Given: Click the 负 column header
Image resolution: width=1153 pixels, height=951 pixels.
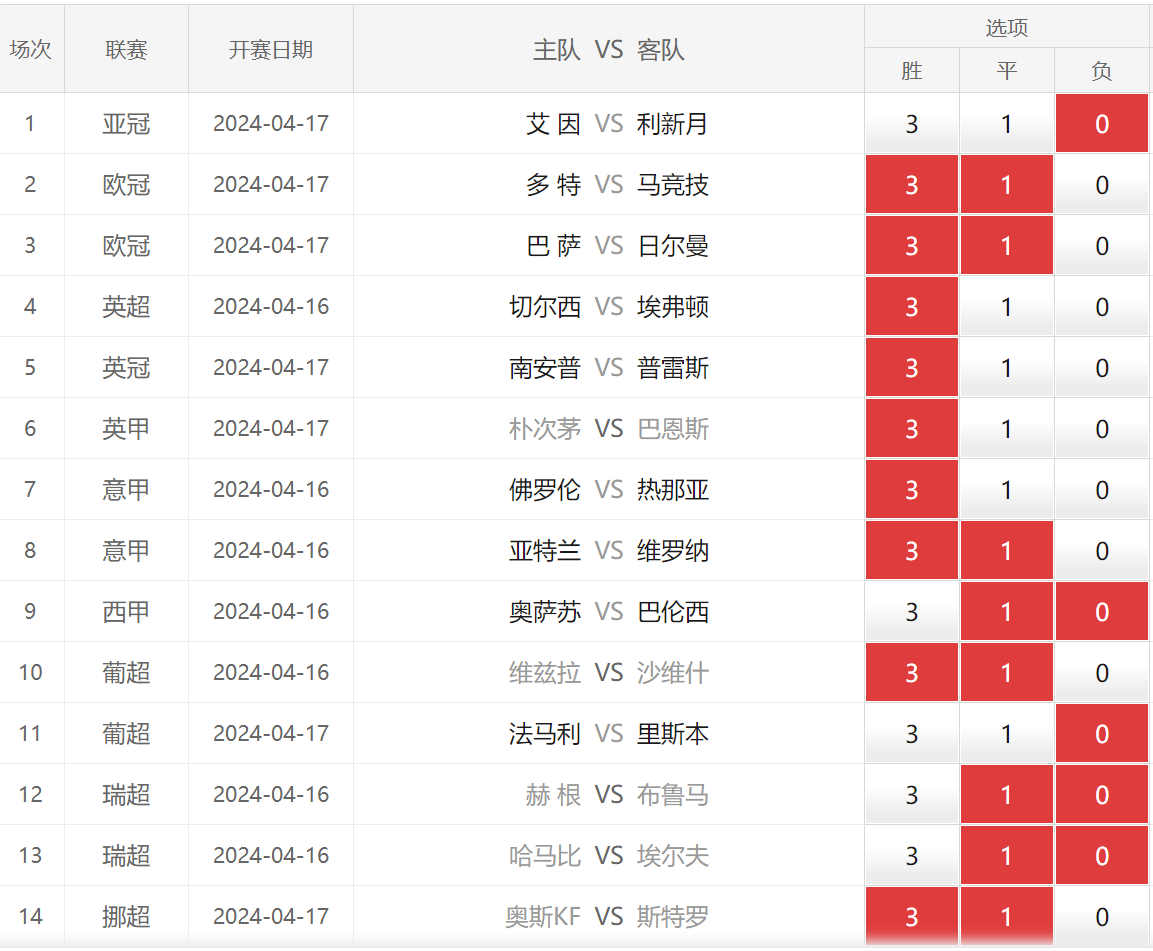Looking at the screenshot, I should point(1102,71).
